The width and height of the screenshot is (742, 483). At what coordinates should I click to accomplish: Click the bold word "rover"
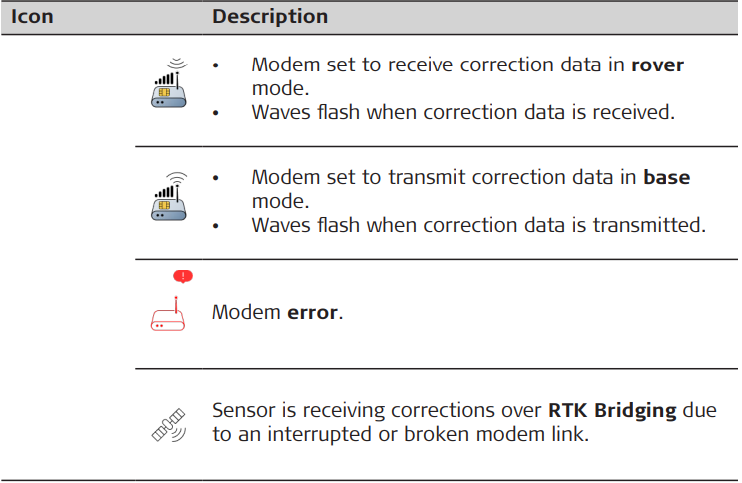click(x=657, y=65)
